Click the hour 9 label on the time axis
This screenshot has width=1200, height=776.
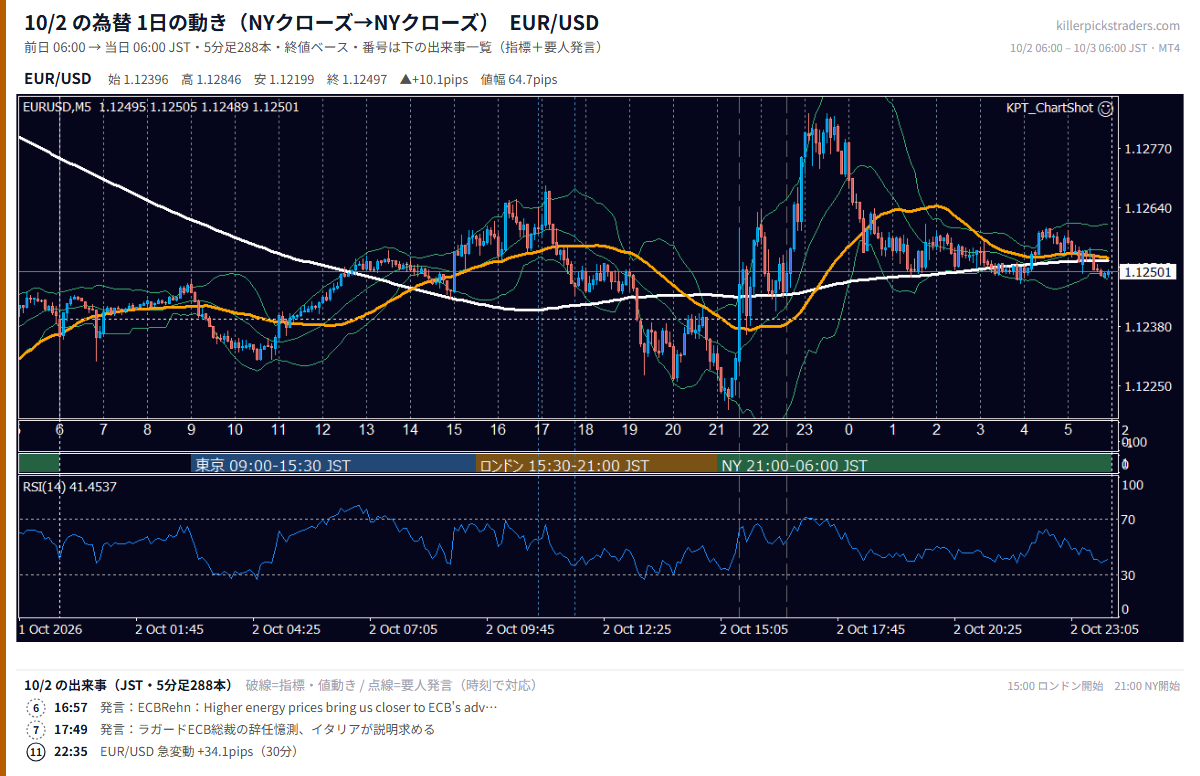pyautogui.click(x=191, y=430)
